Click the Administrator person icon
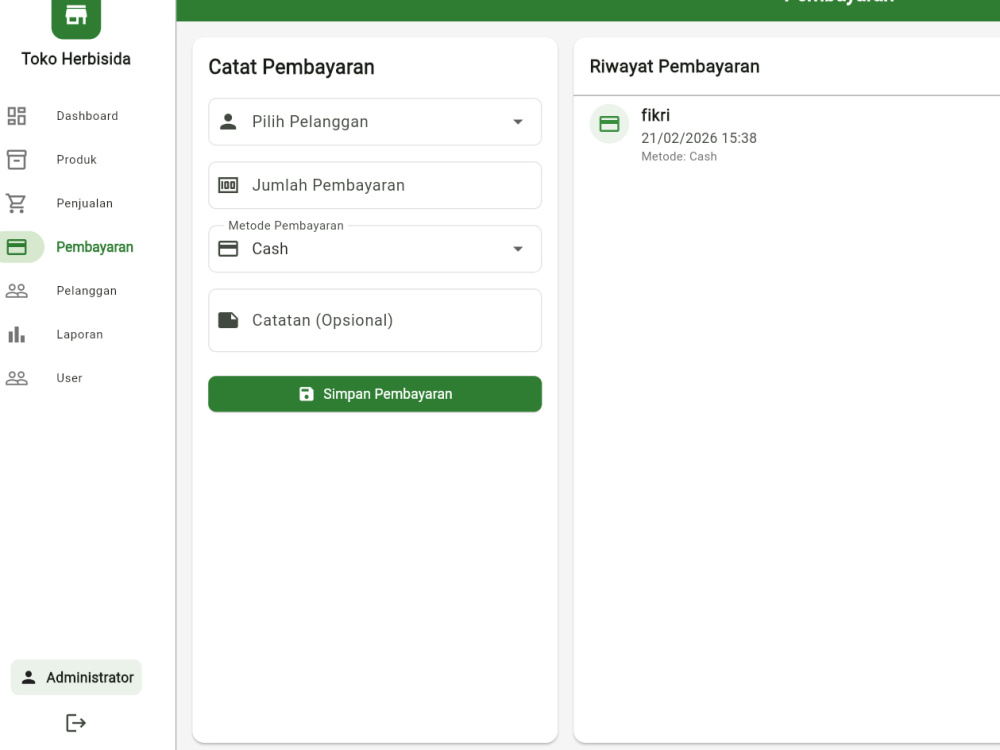This screenshot has width=1000, height=750. 29,677
